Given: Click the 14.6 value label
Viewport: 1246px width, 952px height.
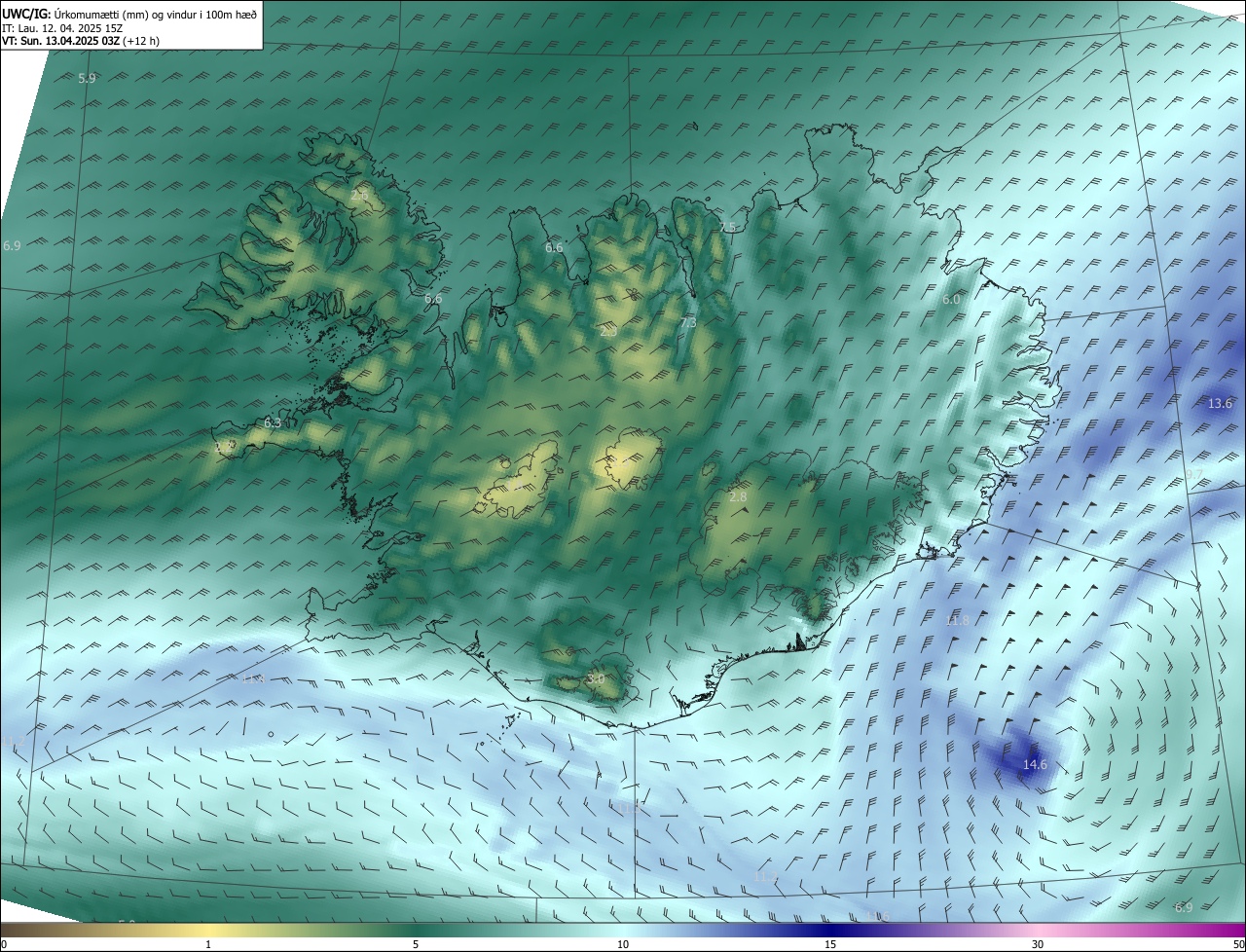Looking at the screenshot, I should (1035, 765).
